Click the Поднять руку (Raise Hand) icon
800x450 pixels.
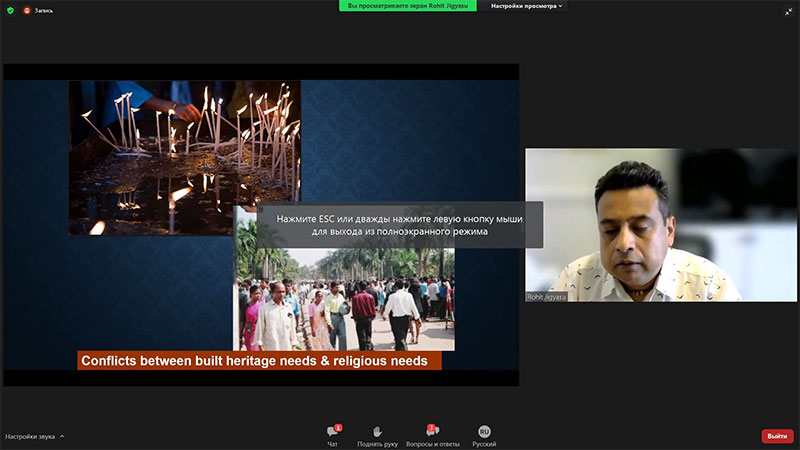pyautogui.click(x=377, y=431)
